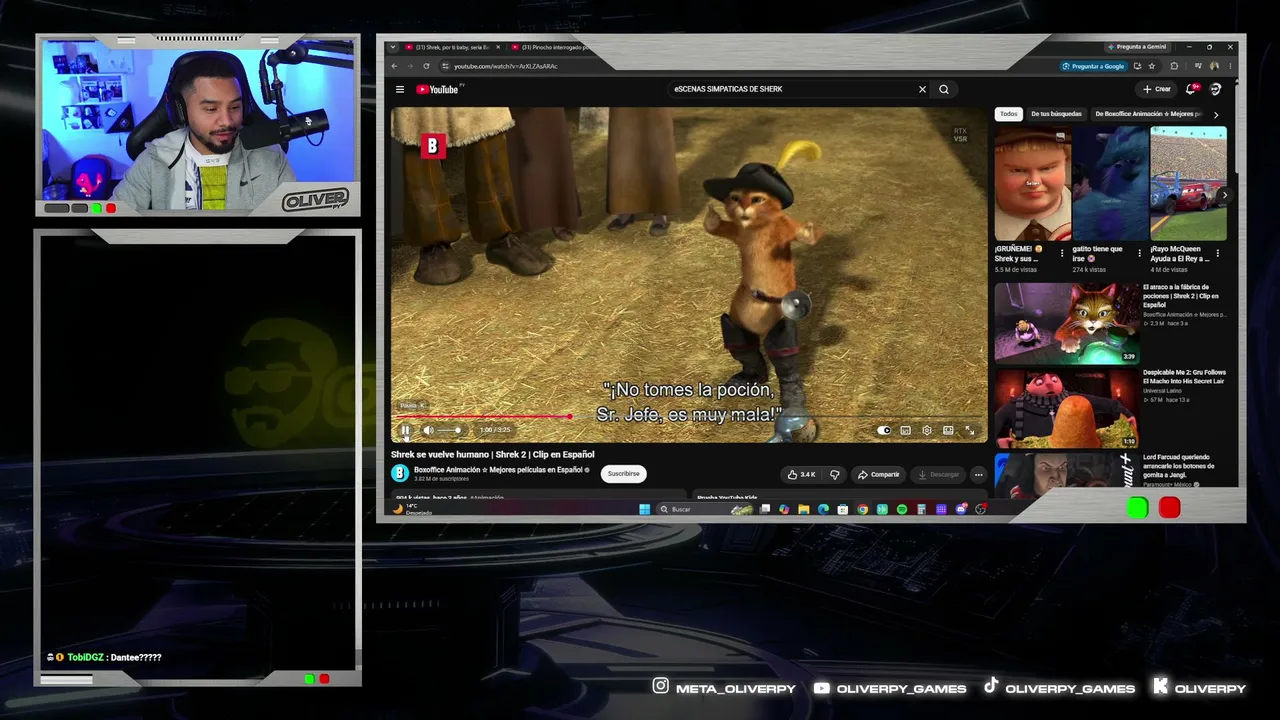The width and height of the screenshot is (1280, 720).
Task: Enter fullscreen video mode
Action: tap(970, 430)
